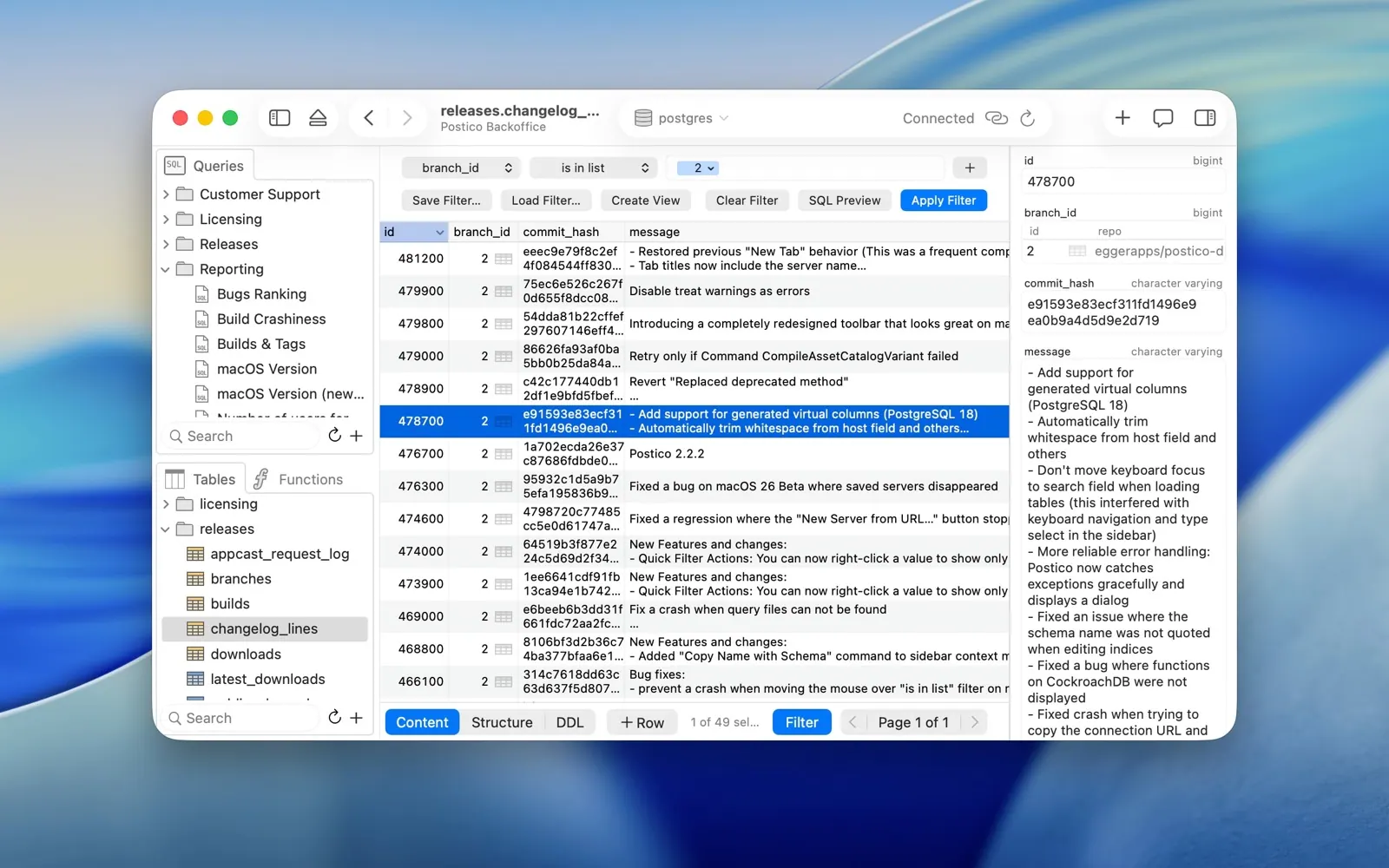Expand the Releases queries folder
This screenshot has width=1389, height=868.
pos(166,245)
